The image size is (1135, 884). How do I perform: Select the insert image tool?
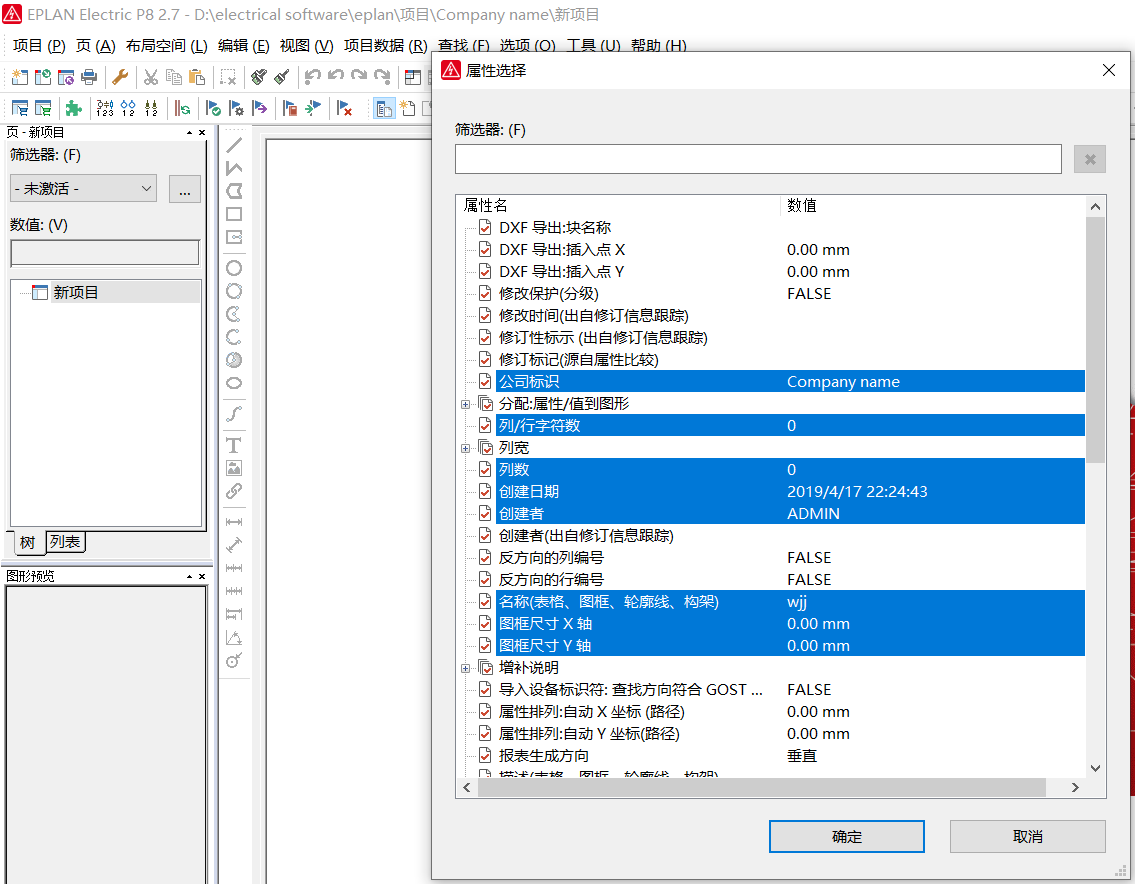coord(234,468)
